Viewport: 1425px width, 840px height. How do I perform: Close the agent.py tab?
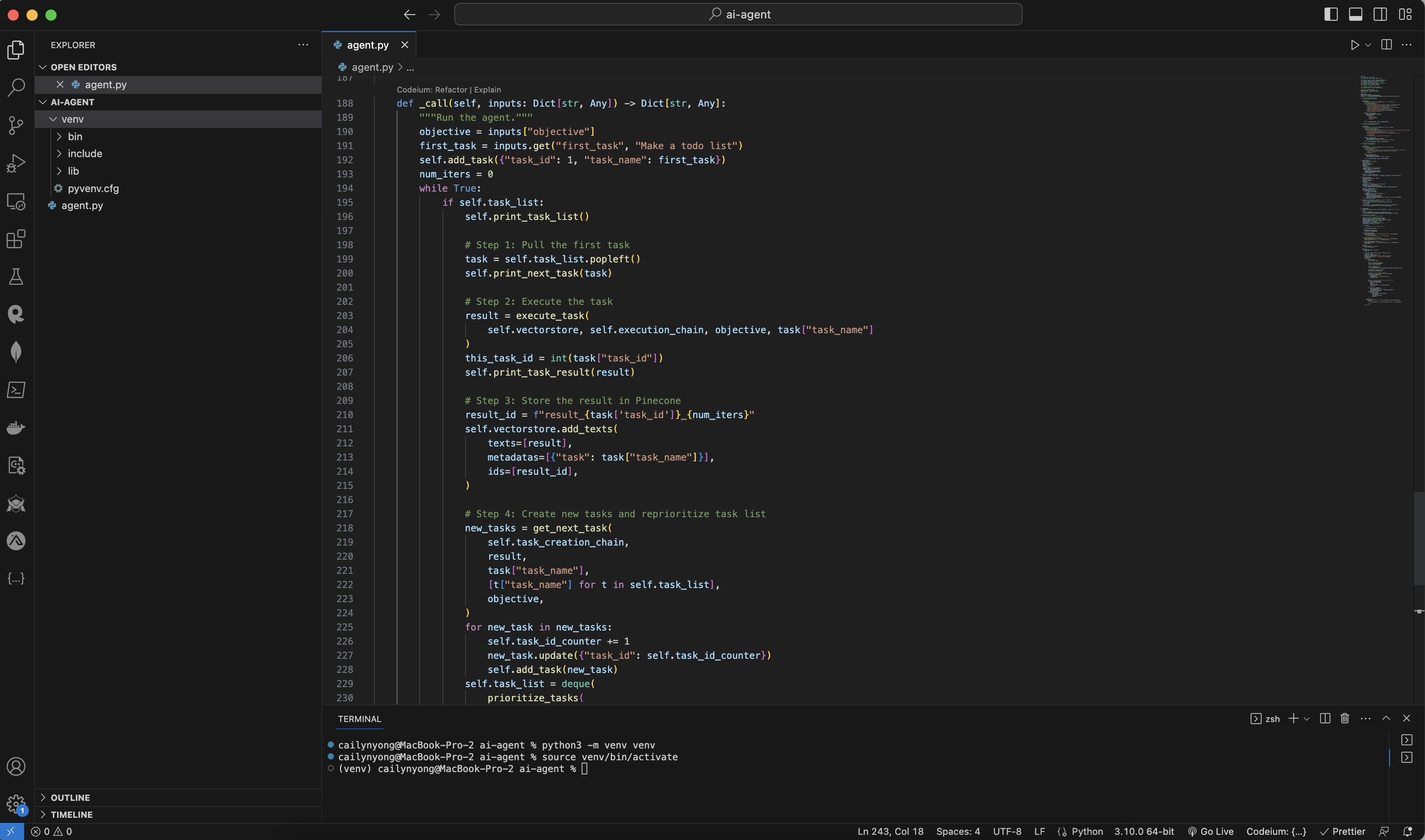coord(404,45)
